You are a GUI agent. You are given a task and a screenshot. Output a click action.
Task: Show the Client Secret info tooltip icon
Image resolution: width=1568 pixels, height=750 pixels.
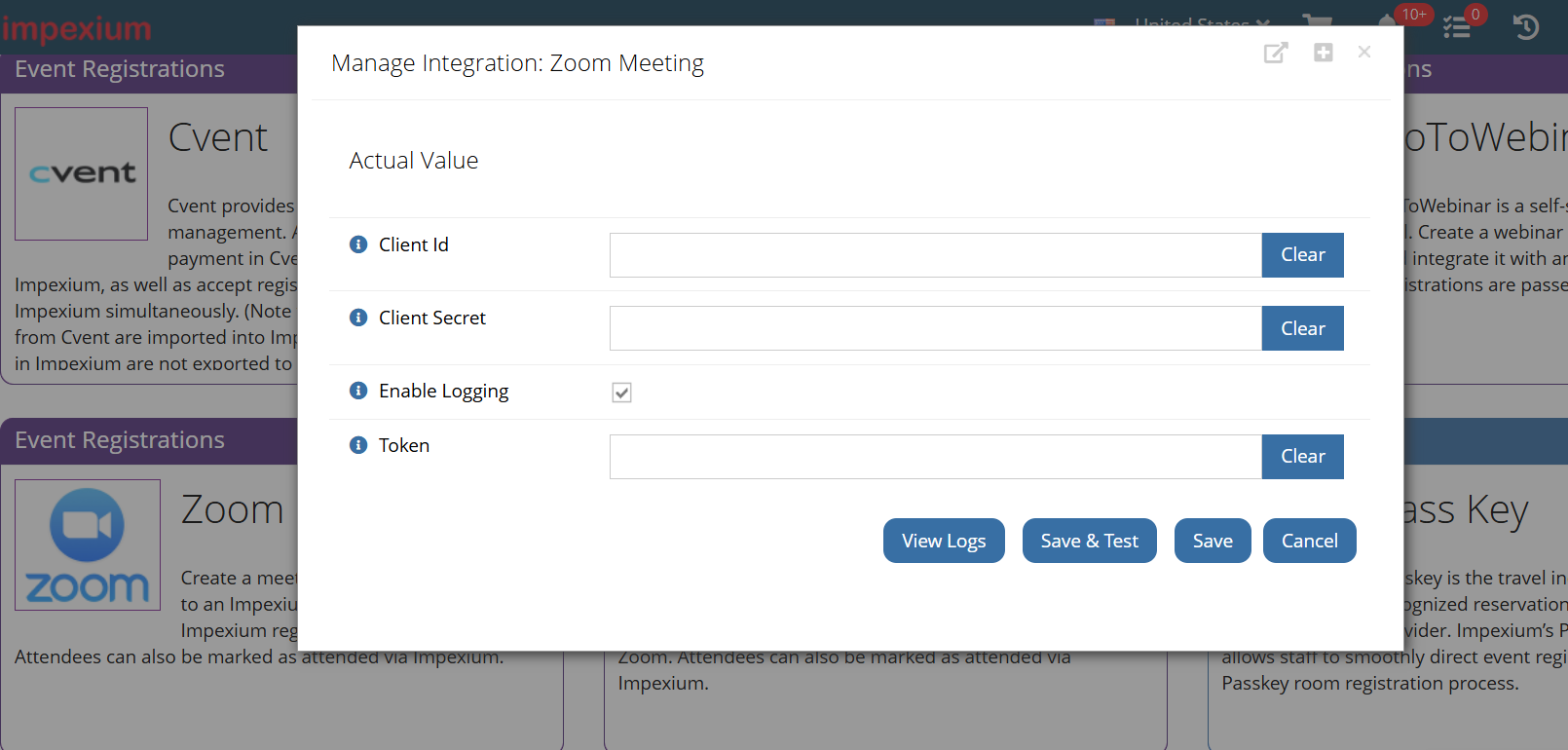pos(358,318)
